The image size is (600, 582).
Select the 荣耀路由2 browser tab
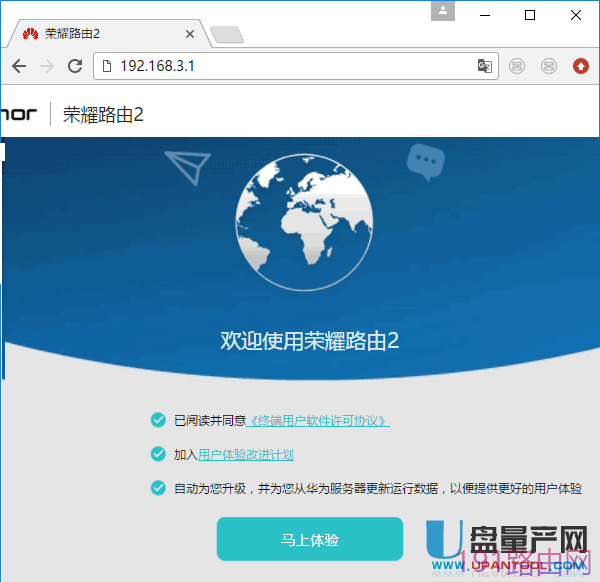coord(108,34)
